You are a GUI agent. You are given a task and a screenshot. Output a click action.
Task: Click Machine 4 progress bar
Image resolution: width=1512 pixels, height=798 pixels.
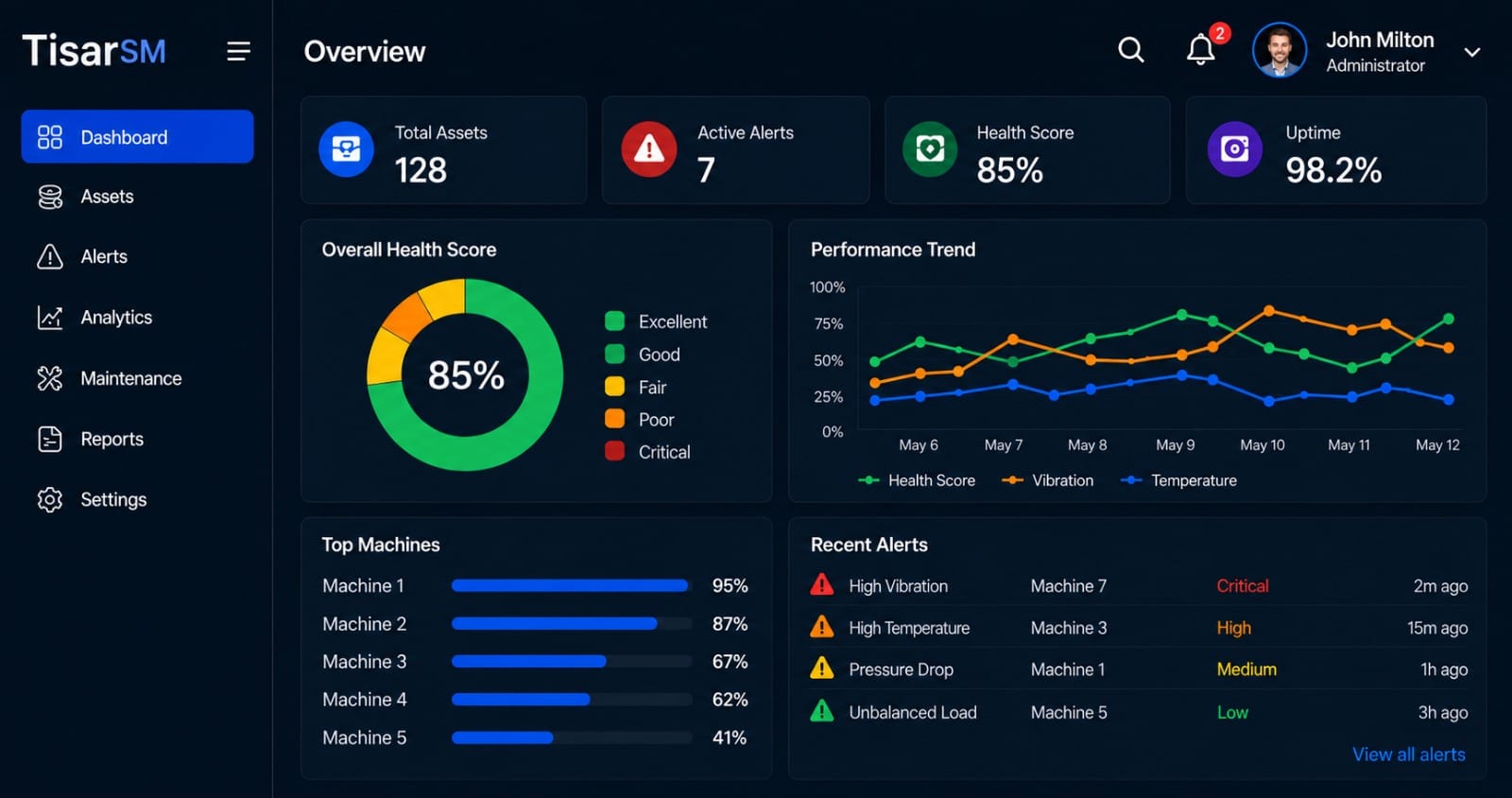coord(572,700)
